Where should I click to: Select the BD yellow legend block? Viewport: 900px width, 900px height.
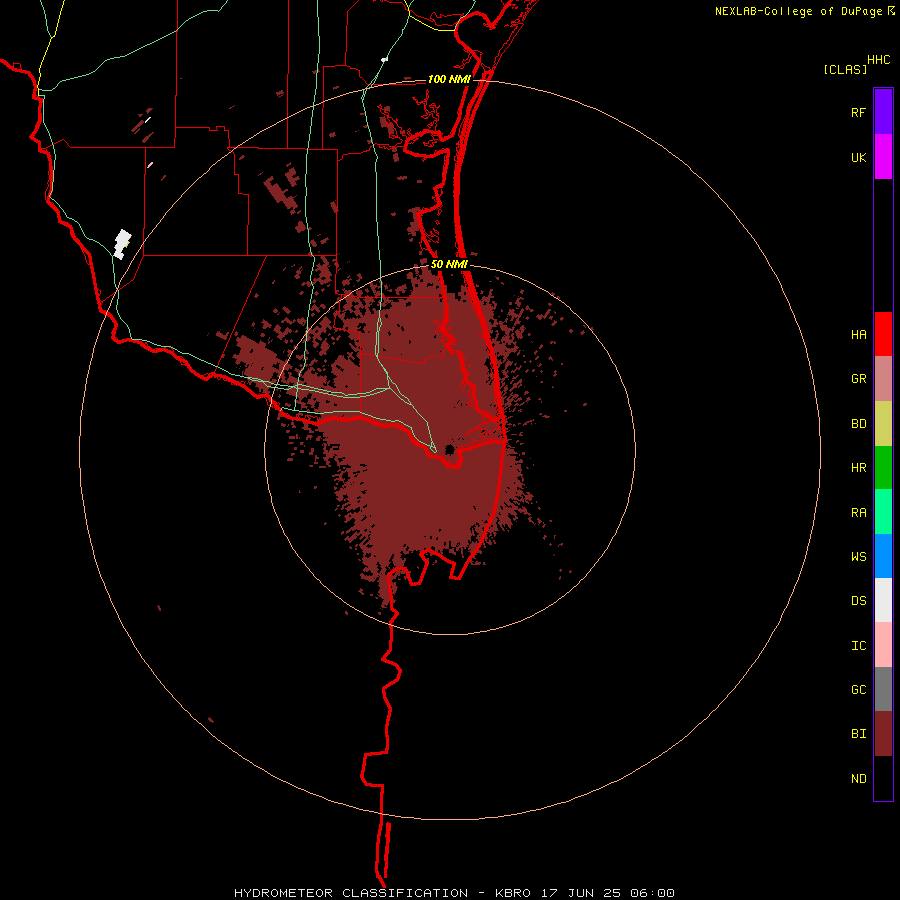click(x=883, y=424)
